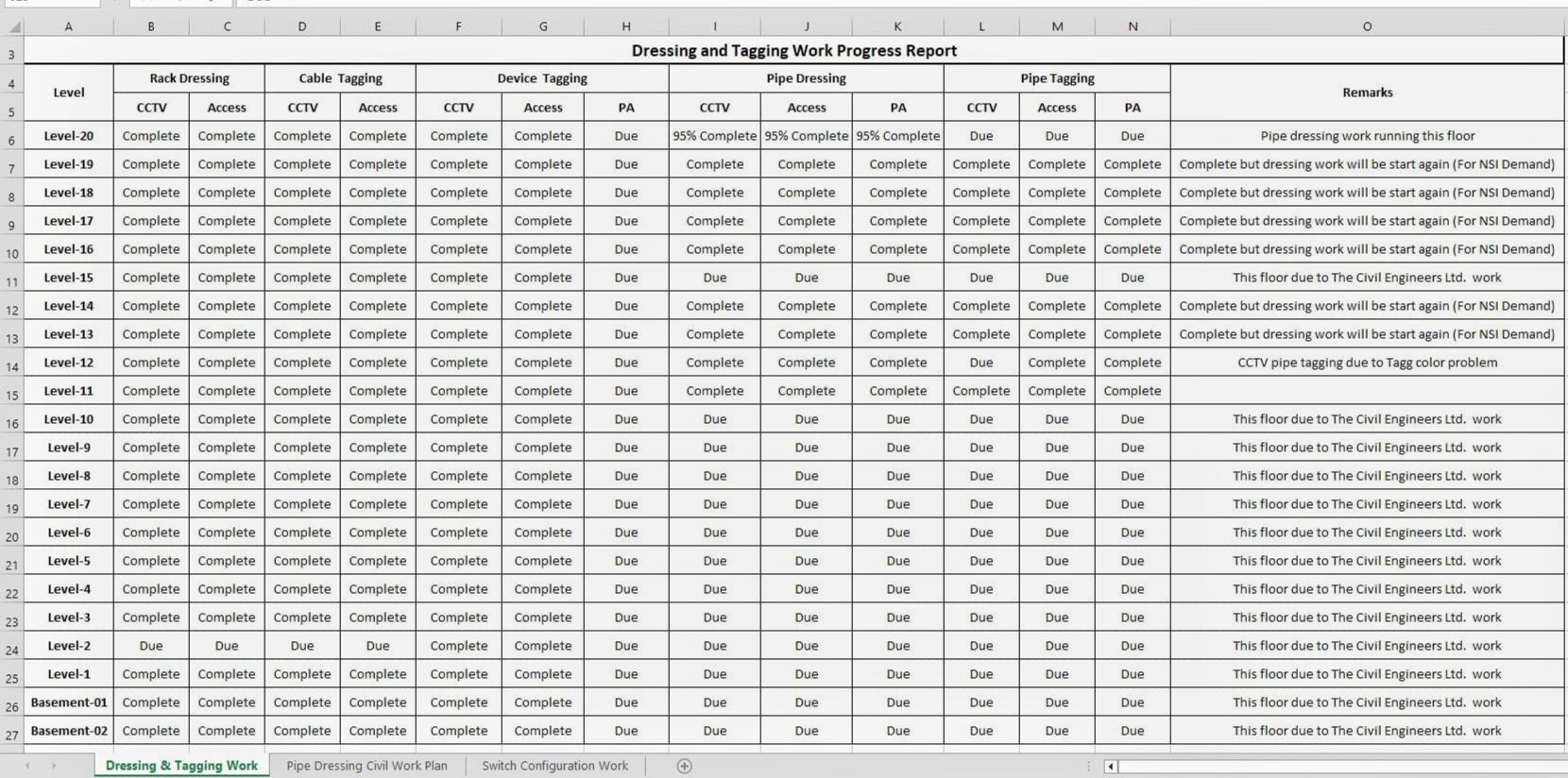Click the Pipe Dressing group header
This screenshot has height=778, width=1568.
point(806,78)
